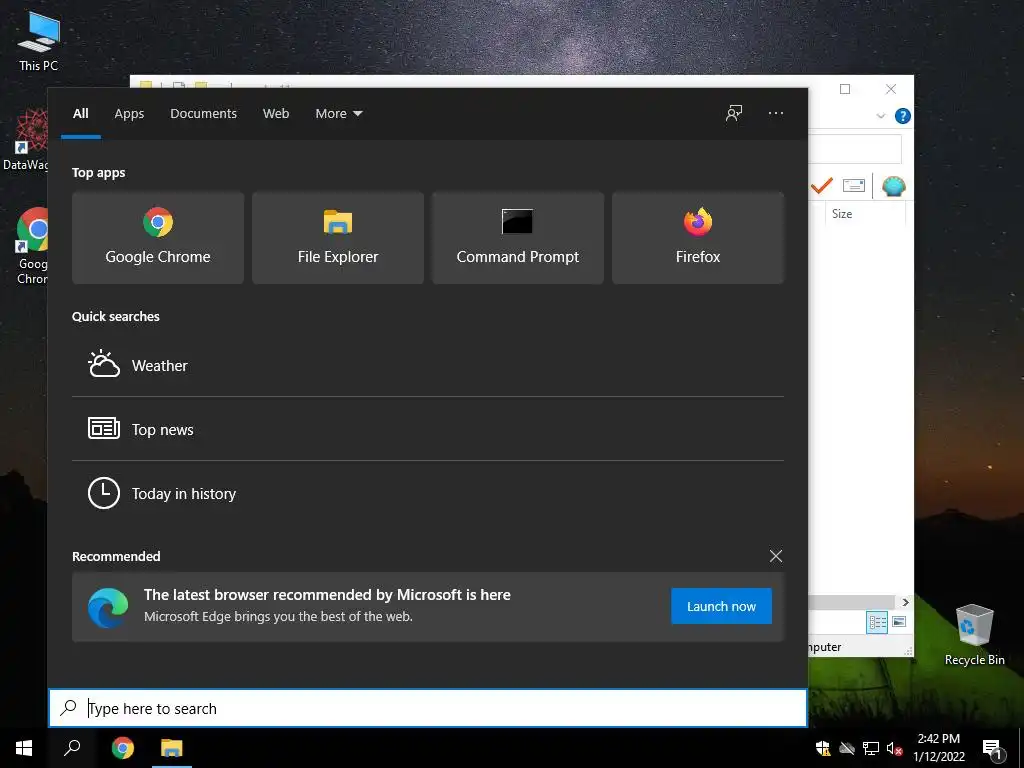1024x768 pixels.
Task: Launch Command Prompt from Top apps
Action: coord(517,238)
